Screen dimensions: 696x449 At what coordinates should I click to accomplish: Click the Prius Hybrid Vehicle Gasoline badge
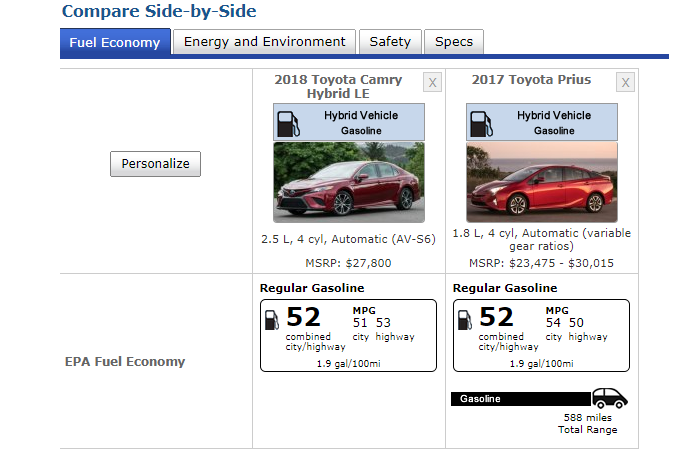pos(541,122)
